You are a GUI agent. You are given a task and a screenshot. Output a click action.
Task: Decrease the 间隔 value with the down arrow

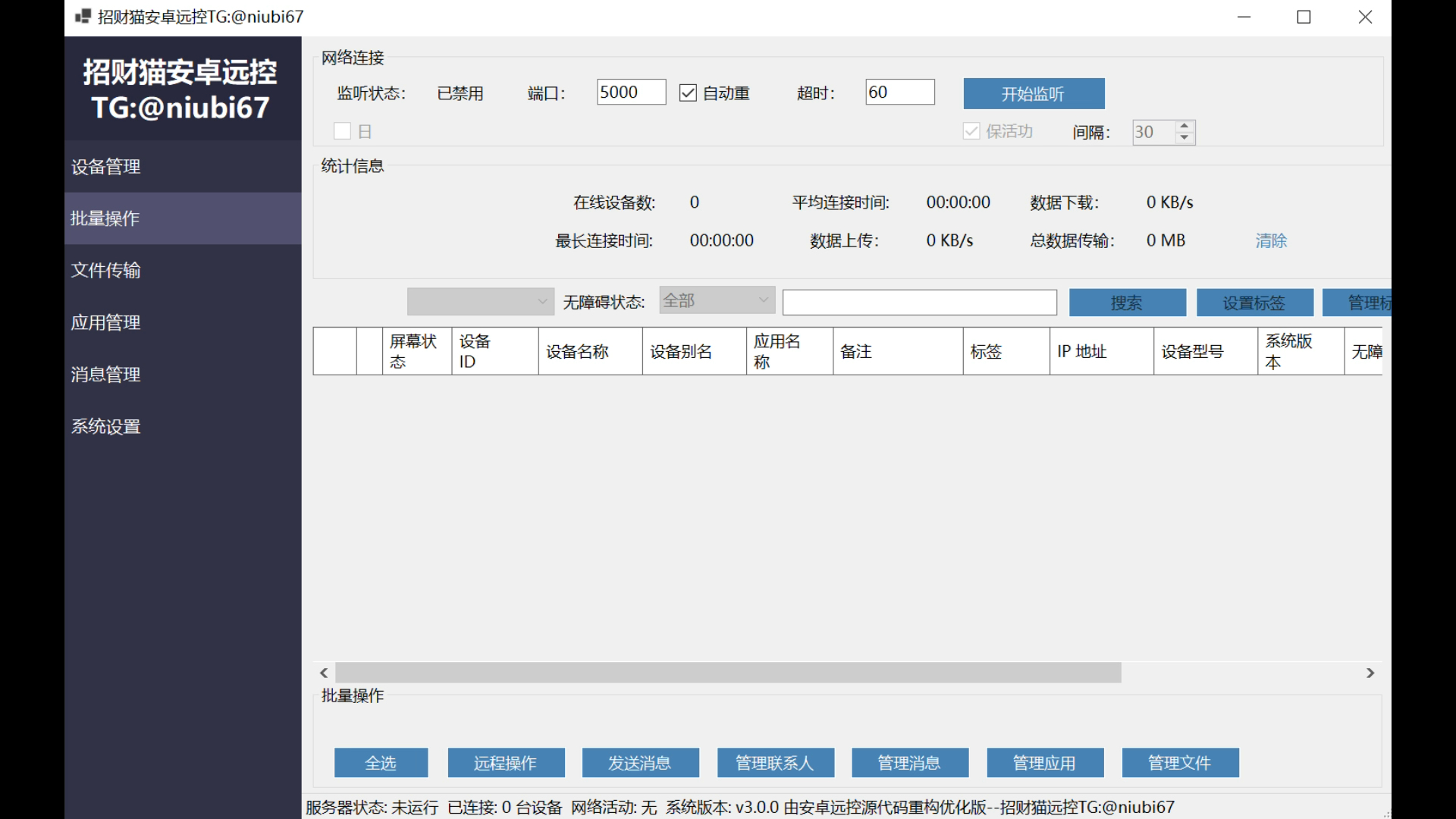pos(1185,137)
